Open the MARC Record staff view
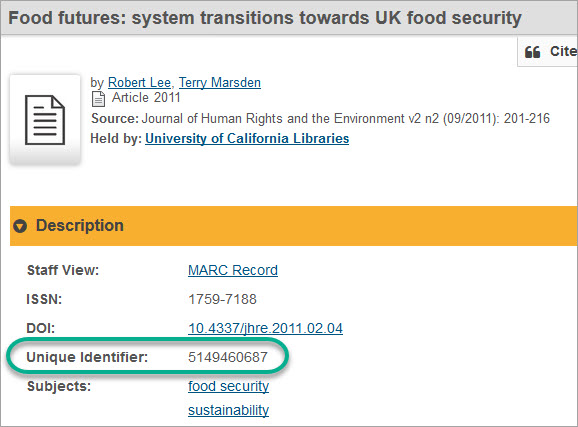Viewport: 578px width, 427px height. 233,270
